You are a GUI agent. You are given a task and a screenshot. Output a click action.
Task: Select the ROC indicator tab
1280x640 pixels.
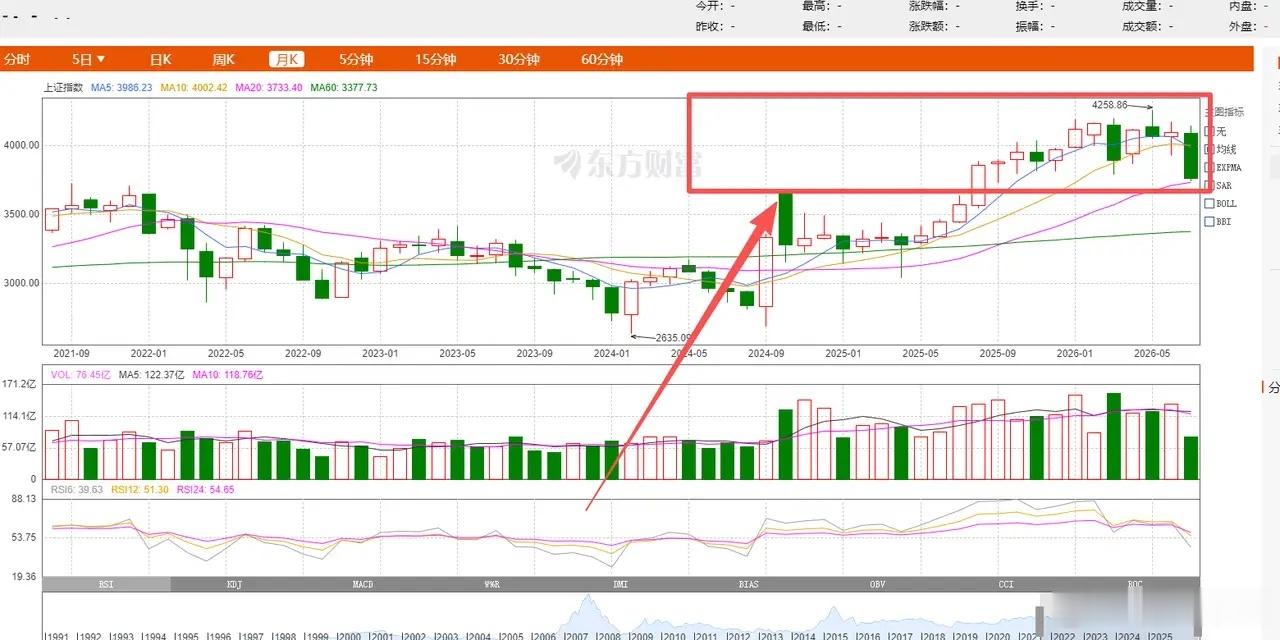pyautogui.click(x=1134, y=584)
